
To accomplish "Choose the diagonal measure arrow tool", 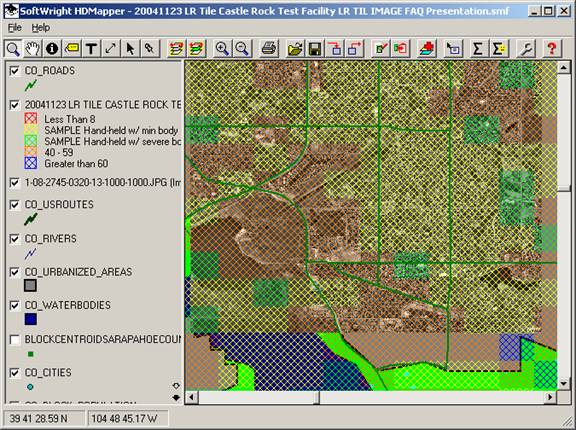I will (110, 48).
